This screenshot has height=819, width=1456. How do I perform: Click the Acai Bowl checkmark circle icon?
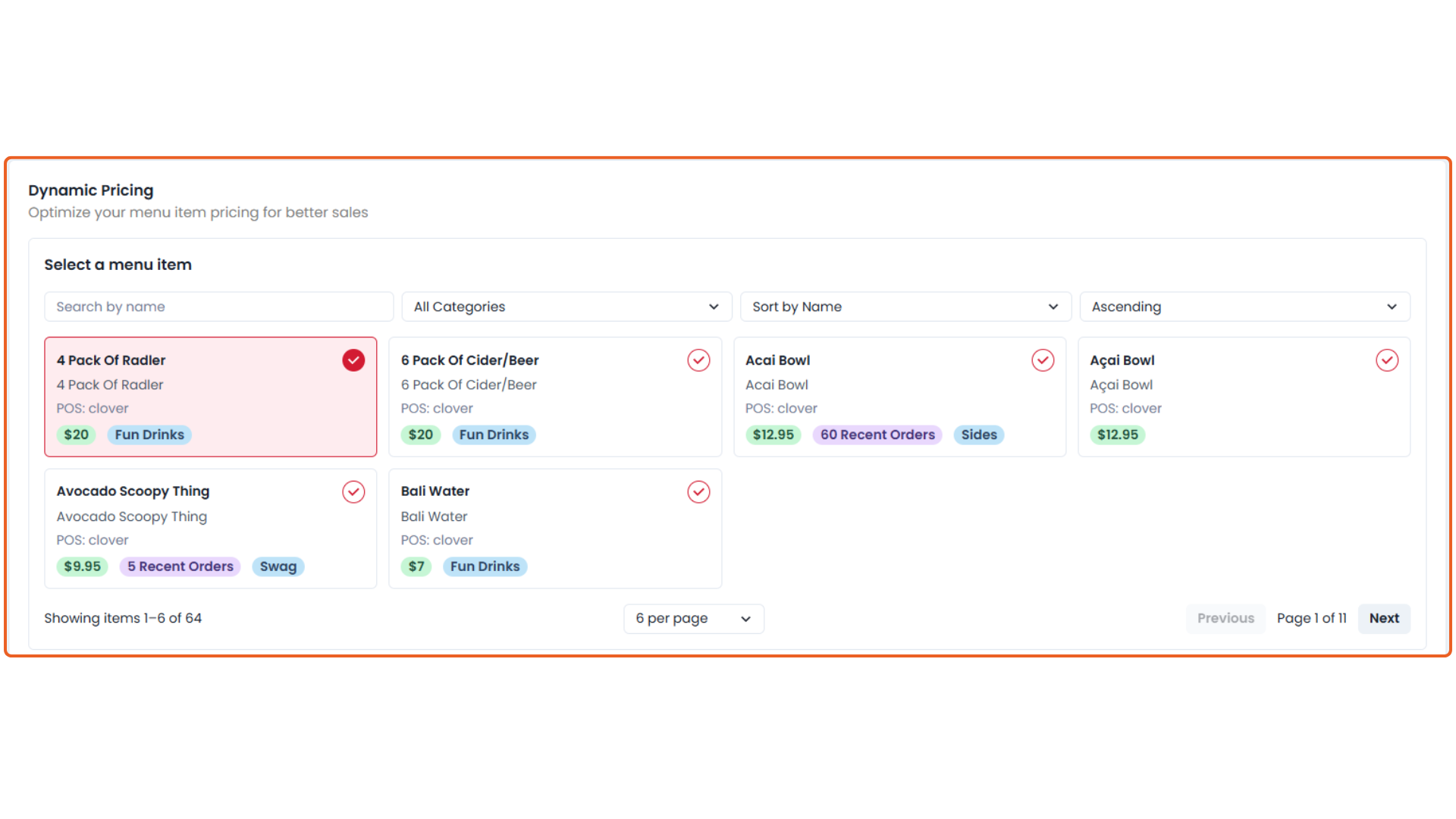1043,360
